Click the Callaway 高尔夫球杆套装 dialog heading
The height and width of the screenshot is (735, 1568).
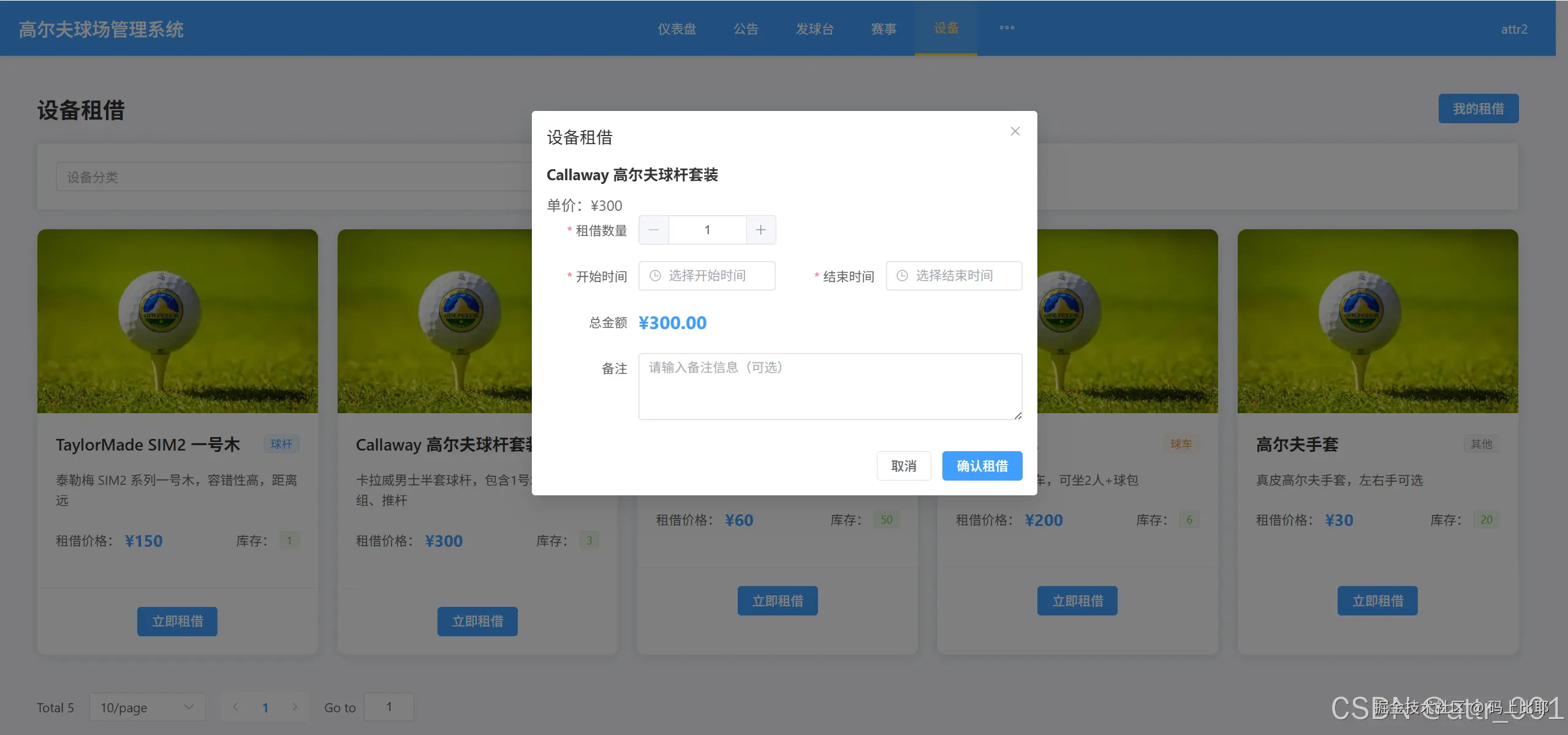632,175
